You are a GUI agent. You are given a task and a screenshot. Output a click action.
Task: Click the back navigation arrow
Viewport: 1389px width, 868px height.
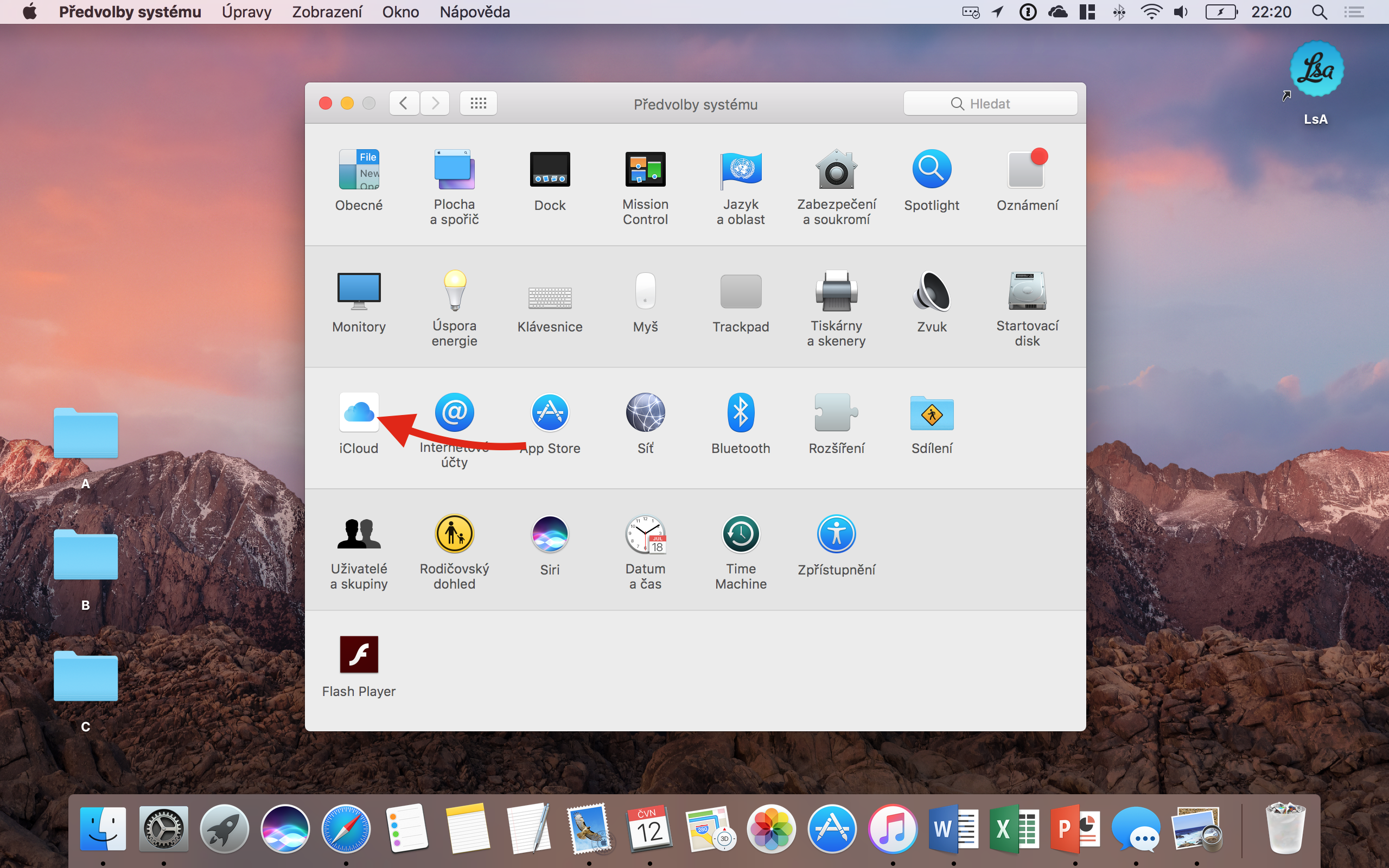click(404, 103)
